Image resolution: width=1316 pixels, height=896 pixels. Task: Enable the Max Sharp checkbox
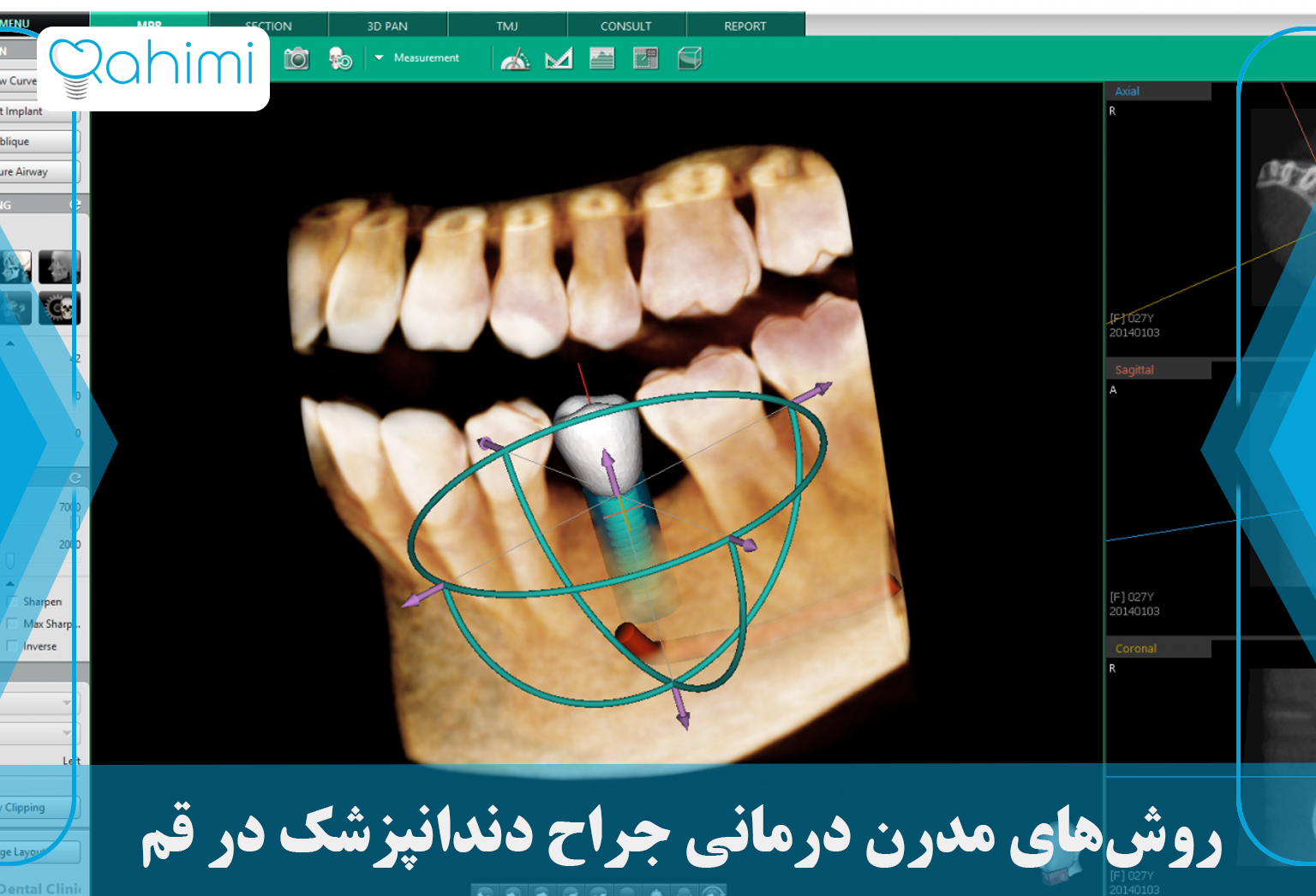(x=12, y=624)
